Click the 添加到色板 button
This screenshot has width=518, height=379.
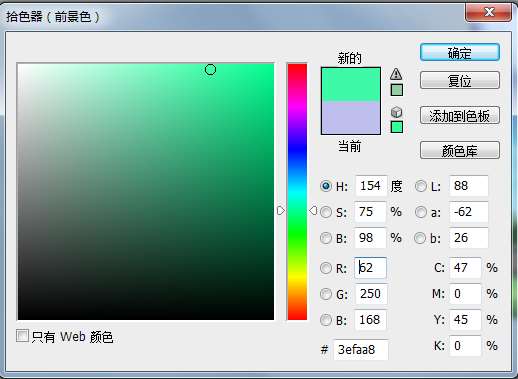point(460,115)
